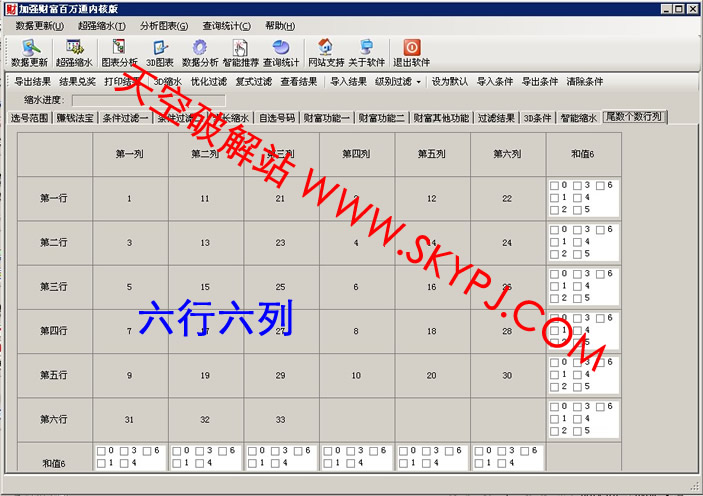Switch to the 财富功能一 tab

coord(327,118)
